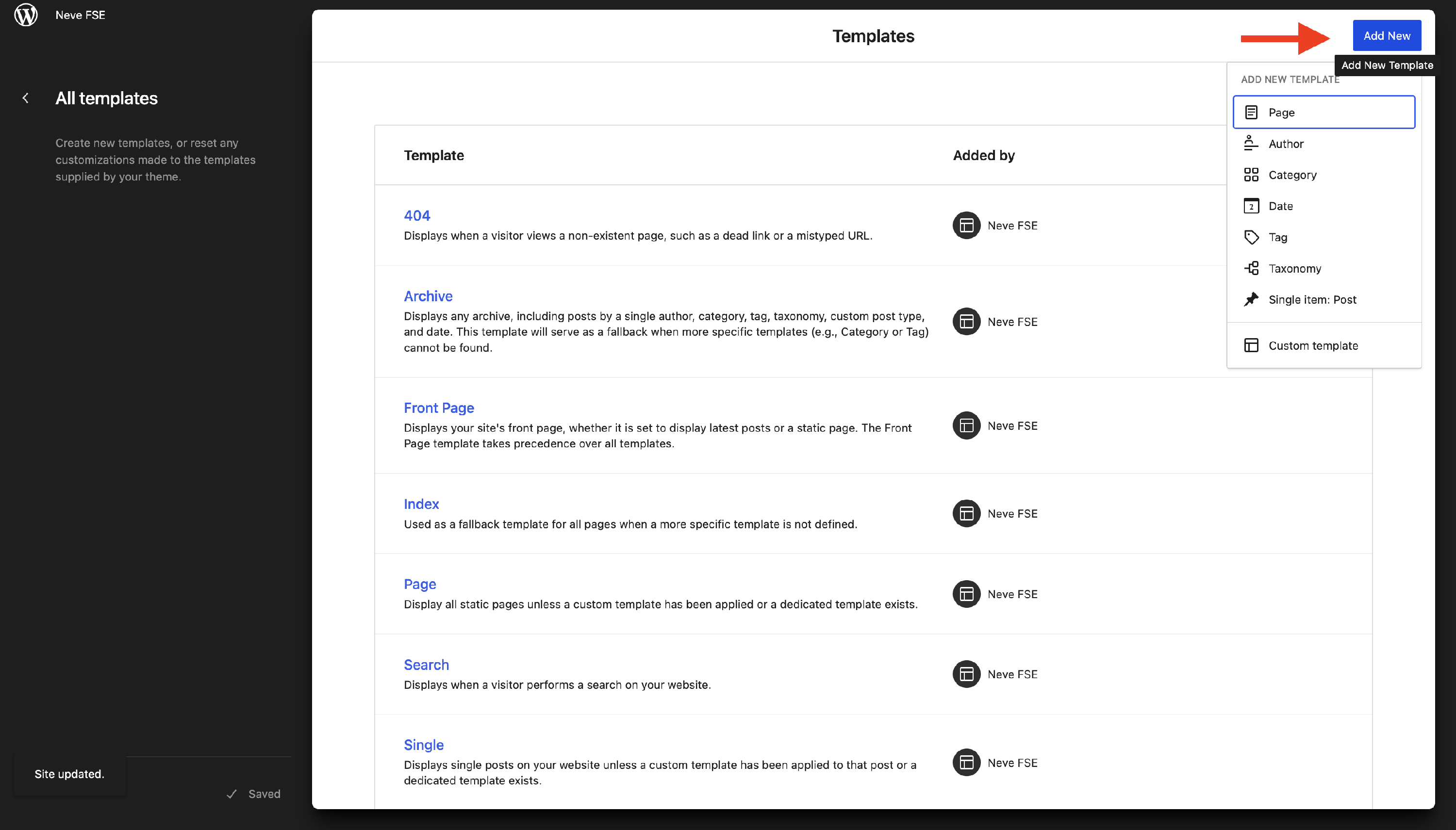Click the pin icon for Single item: Post
Screen dimensions: 1456x830
[x=1251, y=299]
